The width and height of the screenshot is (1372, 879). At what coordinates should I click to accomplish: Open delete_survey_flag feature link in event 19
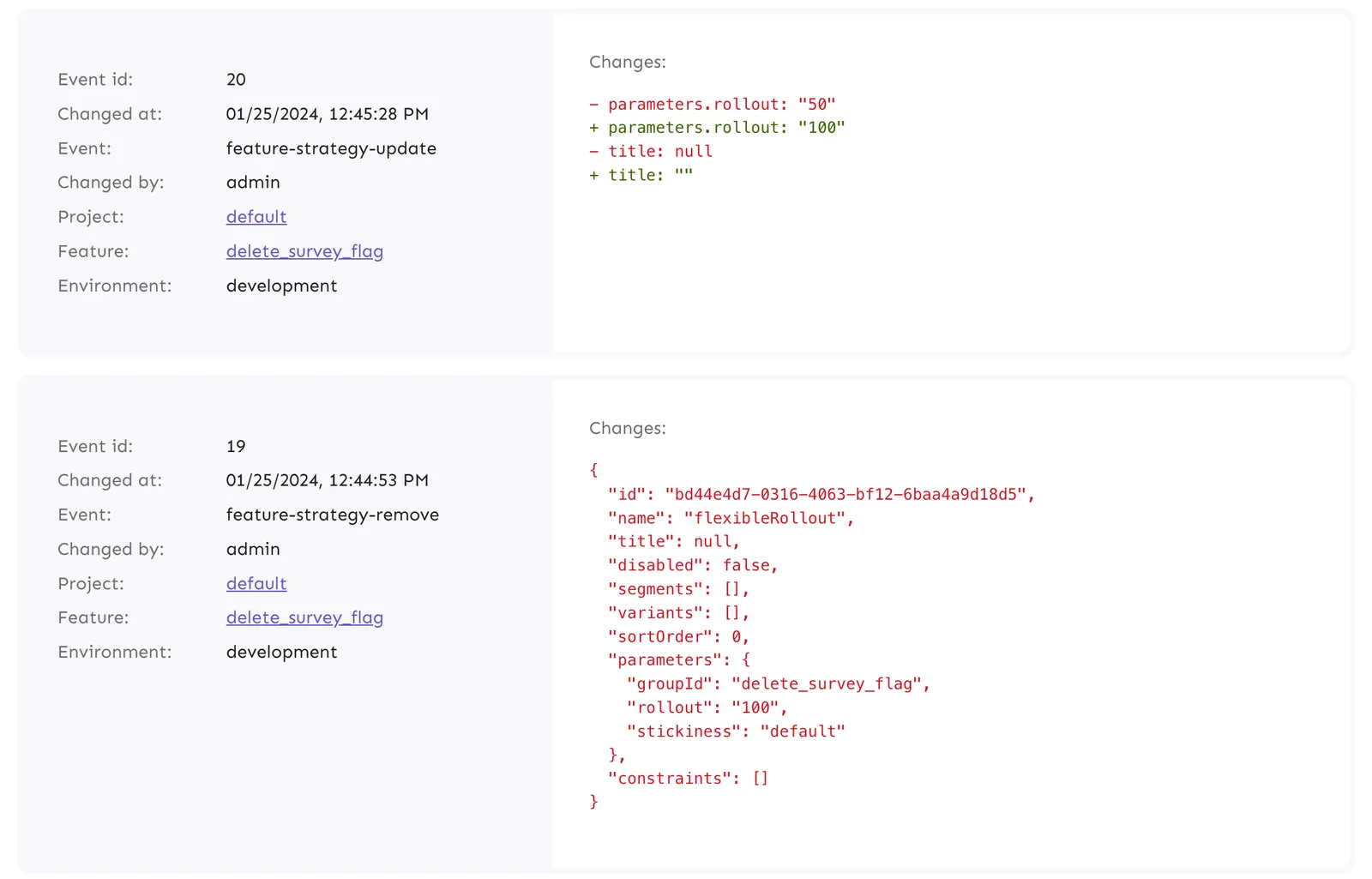[x=304, y=617]
